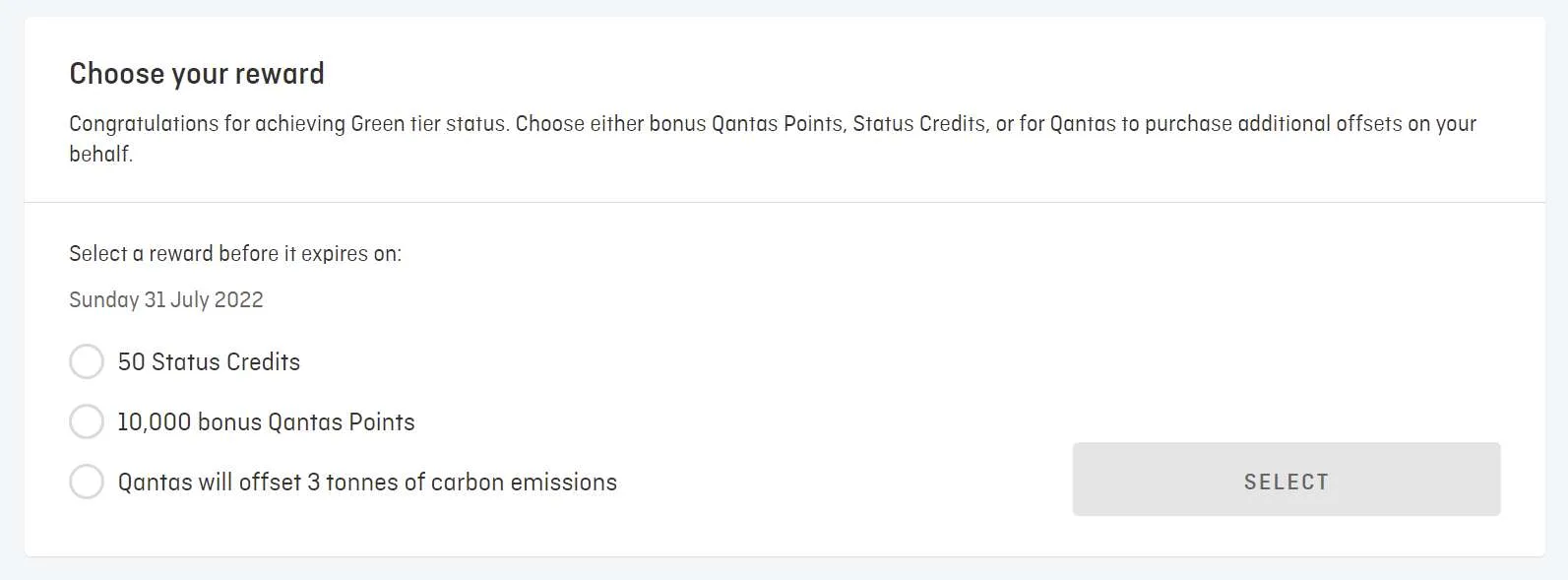Screen dimensions: 1568x580
Task: Click the expiry date "Sunday 31 July 2022"
Action: (166, 299)
